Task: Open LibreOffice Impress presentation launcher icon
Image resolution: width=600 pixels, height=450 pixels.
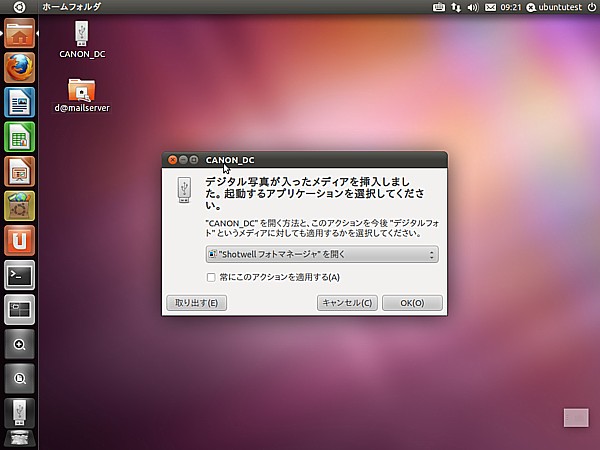Action: point(20,171)
